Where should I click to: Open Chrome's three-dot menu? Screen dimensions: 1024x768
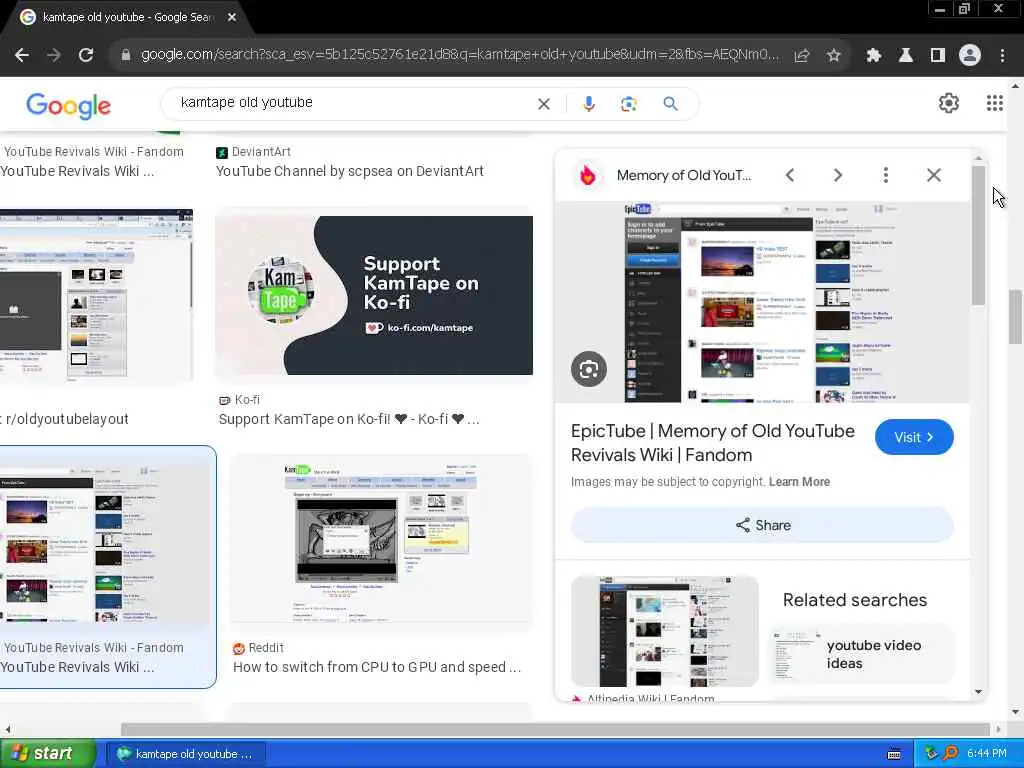pos(1002,56)
